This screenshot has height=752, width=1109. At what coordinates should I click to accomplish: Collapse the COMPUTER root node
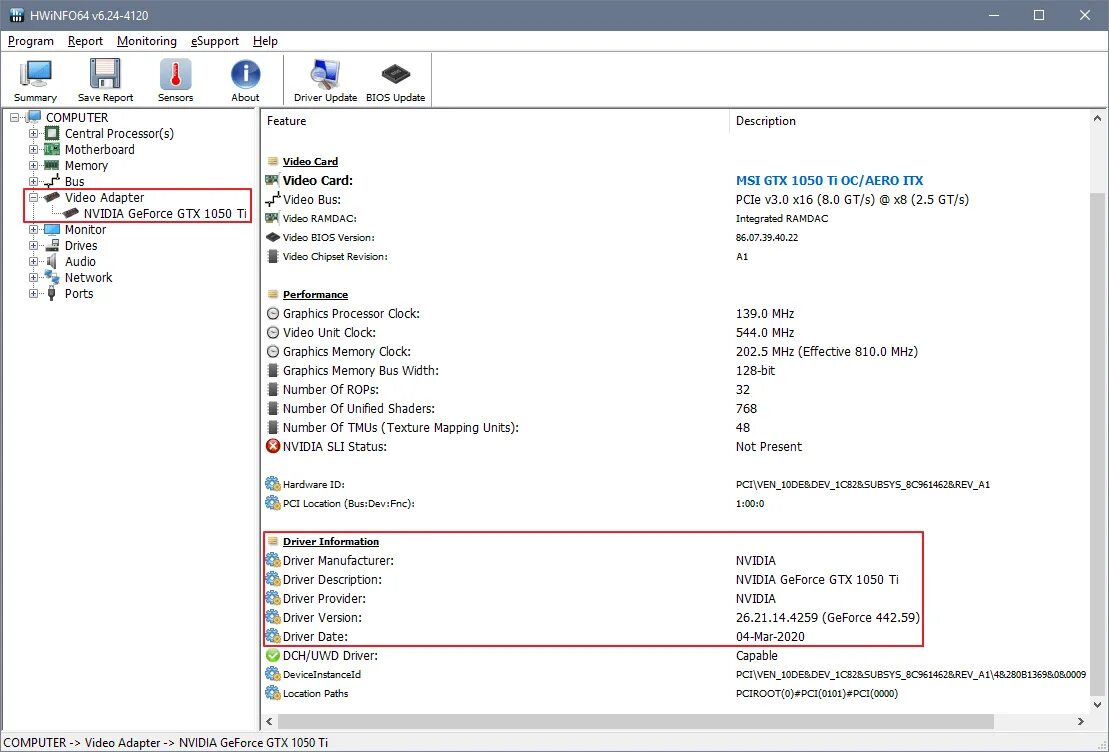[x=15, y=117]
